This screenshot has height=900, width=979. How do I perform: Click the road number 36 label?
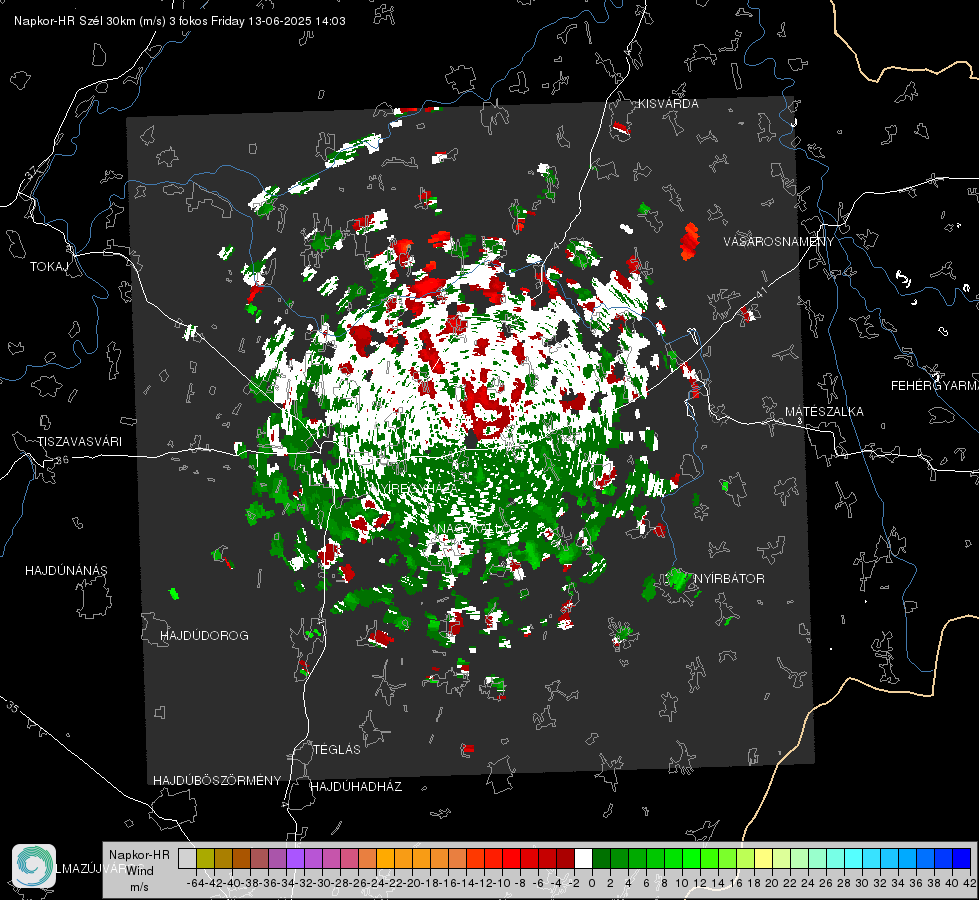[62, 460]
